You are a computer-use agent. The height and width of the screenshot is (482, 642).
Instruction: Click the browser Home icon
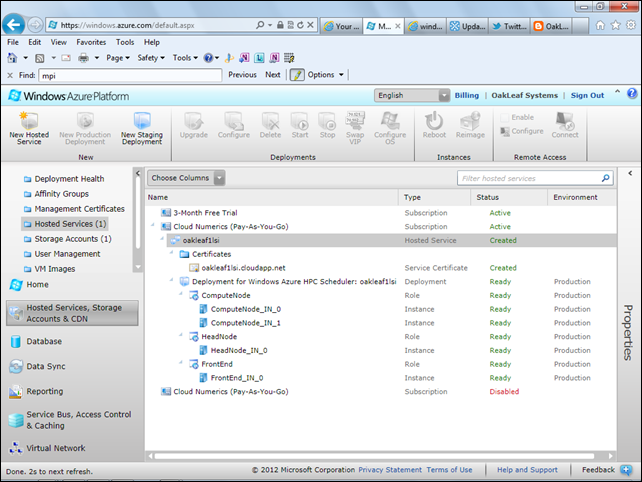[x=600, y=25]
